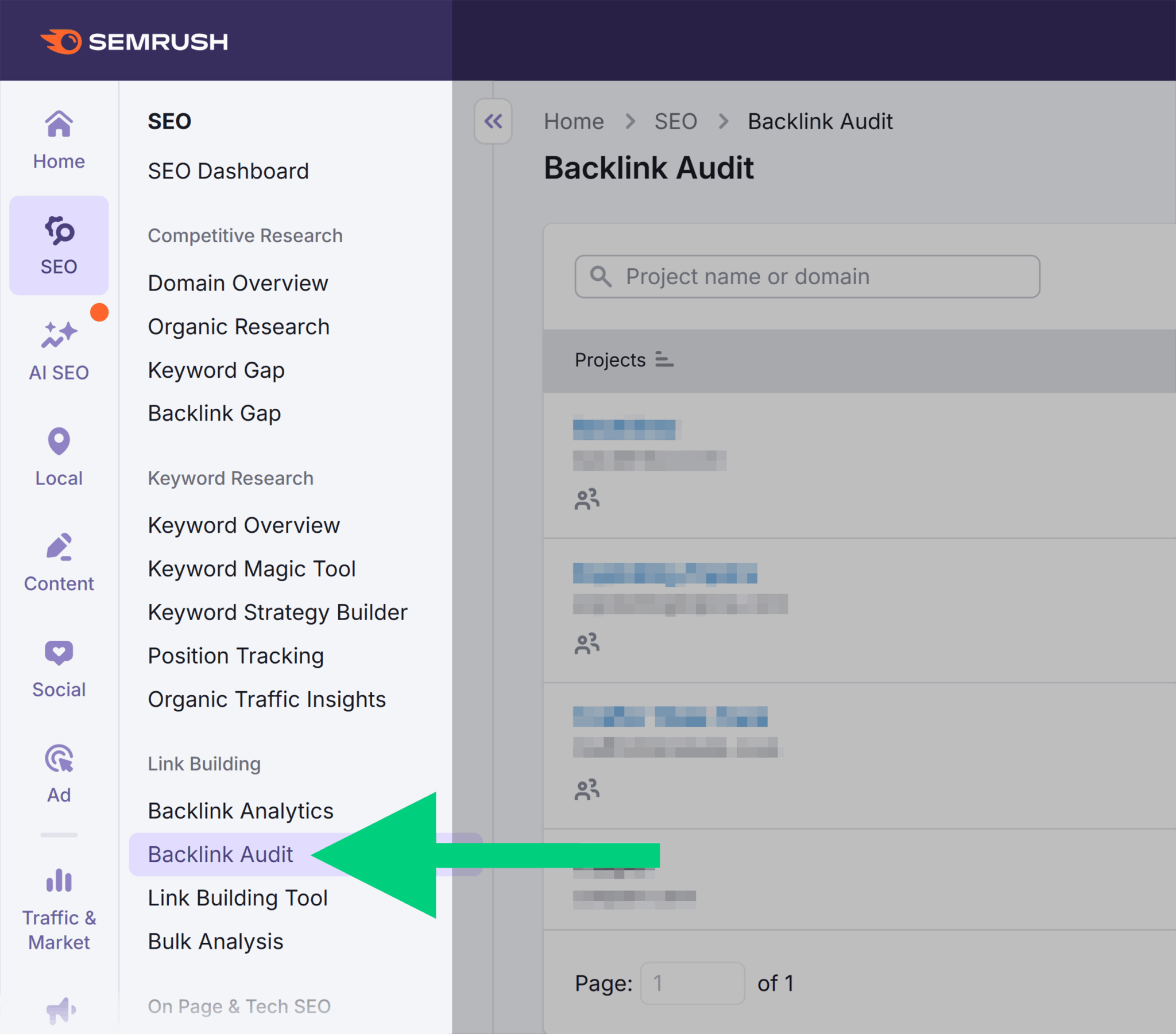The height and width of the screenshot is (1034, 1176).
Task: Expand the breadcrumb SEO level
Action: [676, 121]
